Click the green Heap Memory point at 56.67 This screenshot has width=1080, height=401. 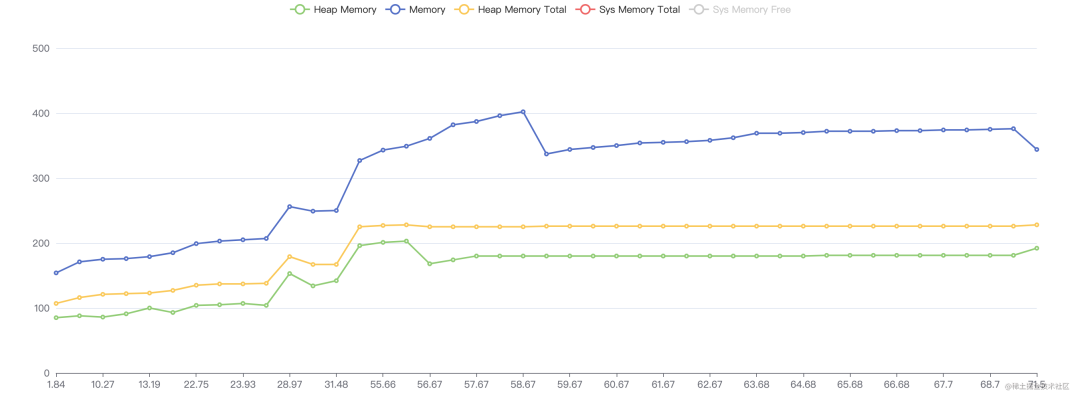click(x=430, y=264)
